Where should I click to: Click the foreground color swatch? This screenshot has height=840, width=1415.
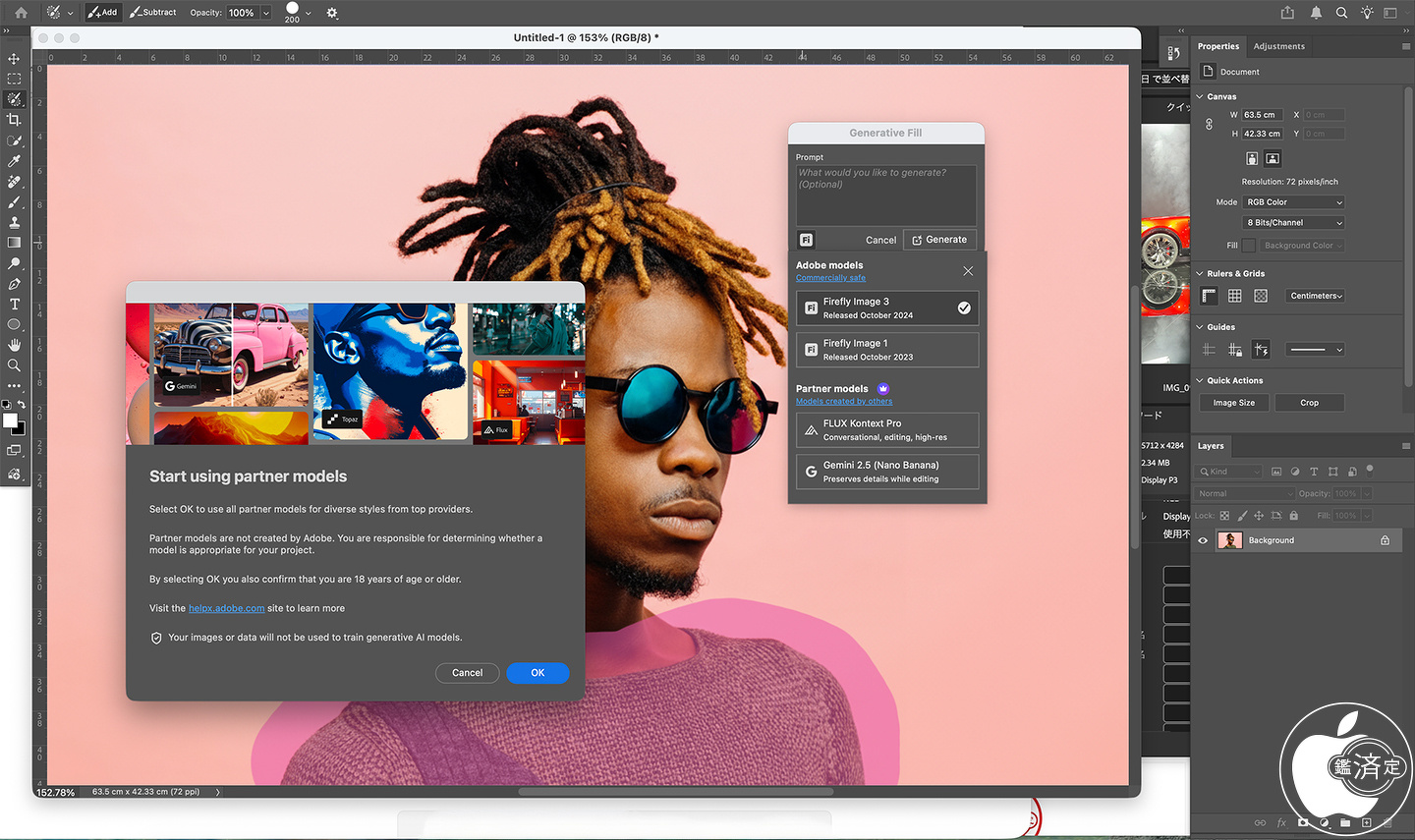coord(10,420)
